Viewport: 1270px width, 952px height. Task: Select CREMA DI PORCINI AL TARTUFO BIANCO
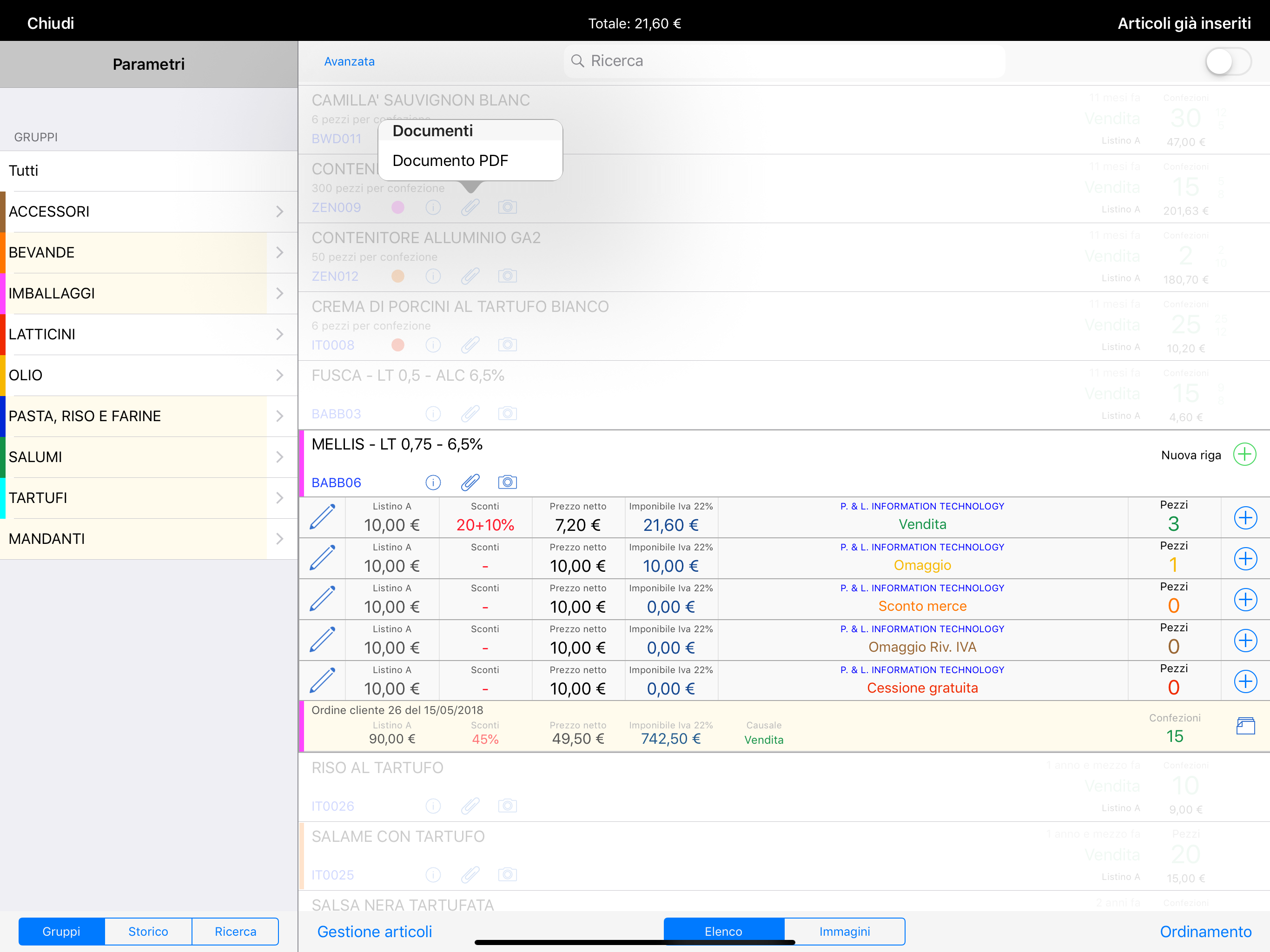[784, 326]
